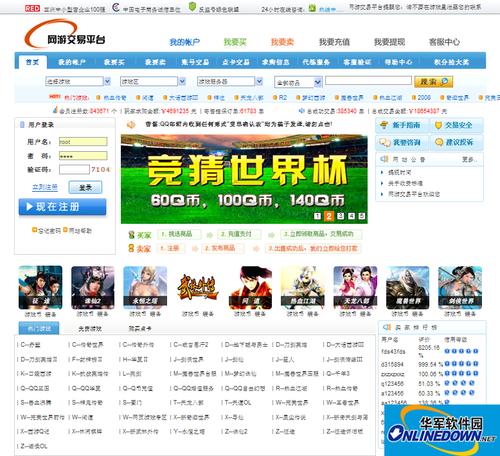
Task: Open 账号交易 in the navigation bar
Action: (x=195, y=62)
